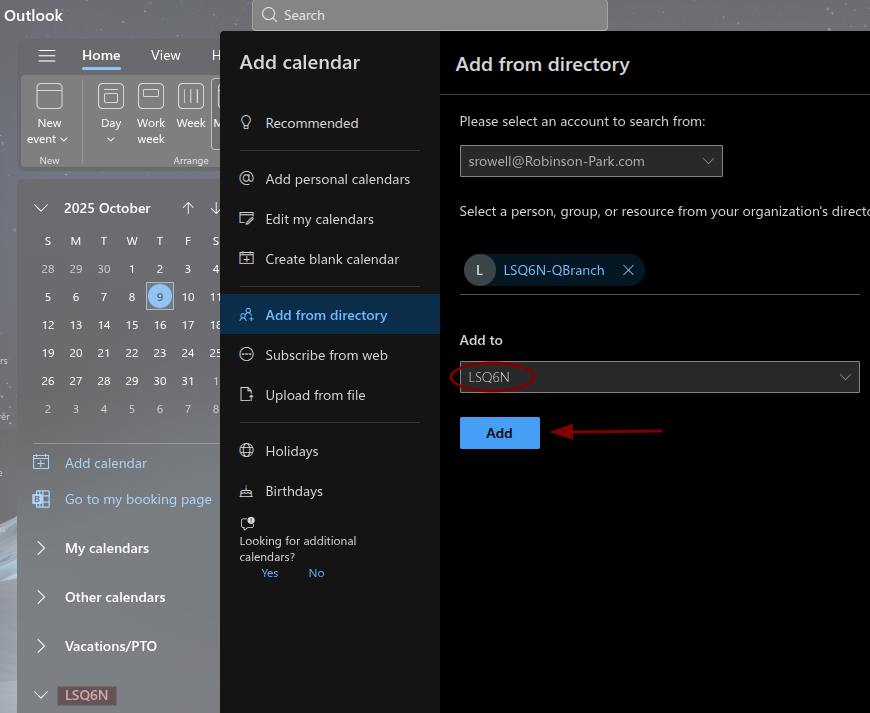Click the LSQ6N-QBranch name text
Image resolution: width=870 pixels, height=713 pixels.
[x=554, y=270]
